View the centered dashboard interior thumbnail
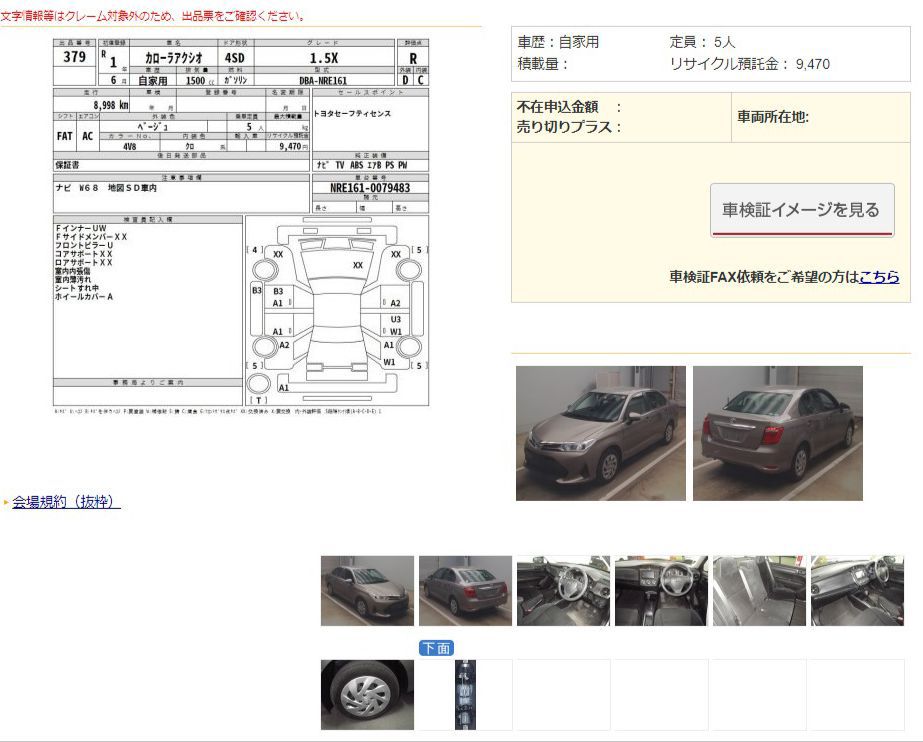This screenshot has width=923, height=742. click(x=661, y=591)
